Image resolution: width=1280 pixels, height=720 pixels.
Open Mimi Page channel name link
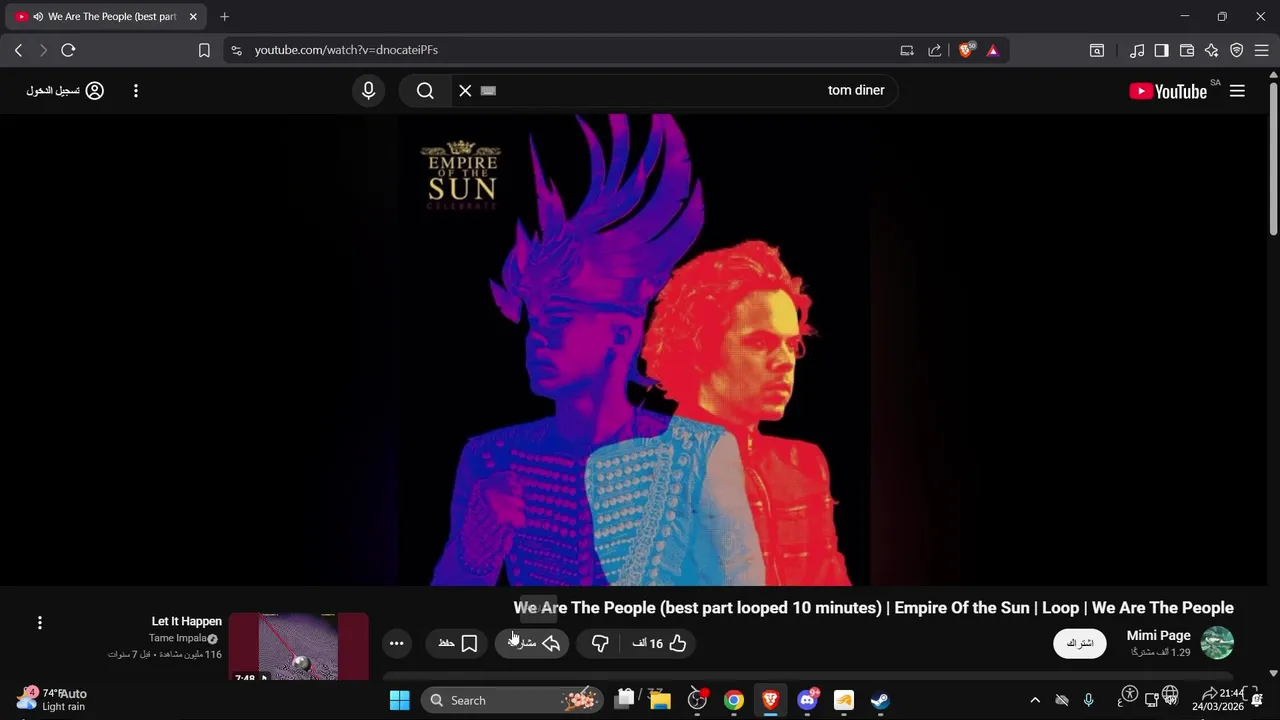(x=1158, y=635)
